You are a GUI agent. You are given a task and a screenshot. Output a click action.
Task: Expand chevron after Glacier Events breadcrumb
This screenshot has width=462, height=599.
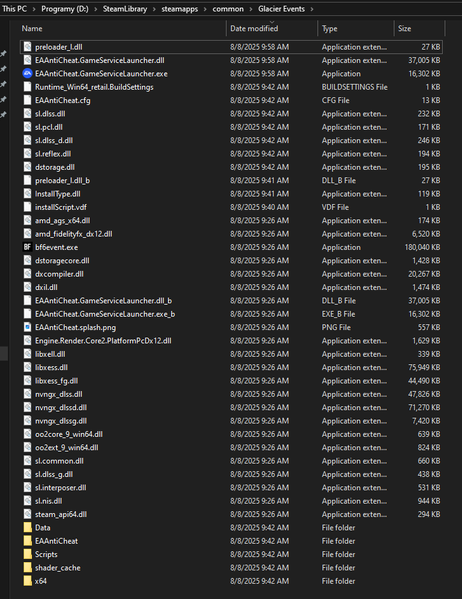pyautogui.click(x=312, y=9)
